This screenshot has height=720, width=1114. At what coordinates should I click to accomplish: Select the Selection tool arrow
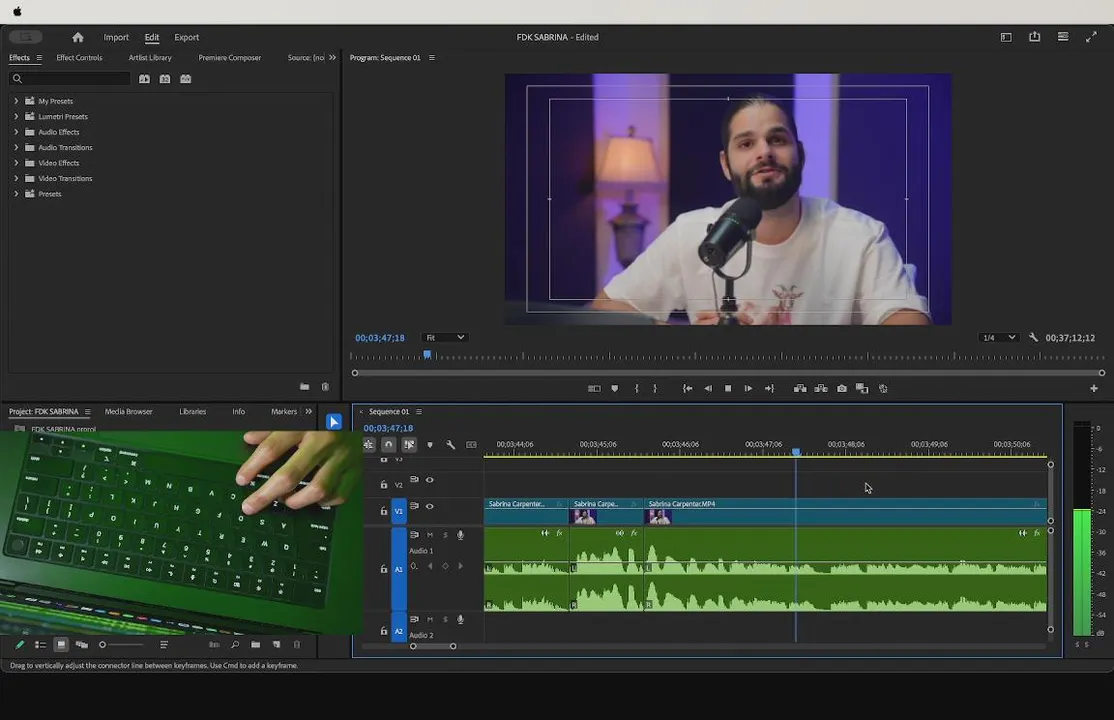(x=334, y=422)
